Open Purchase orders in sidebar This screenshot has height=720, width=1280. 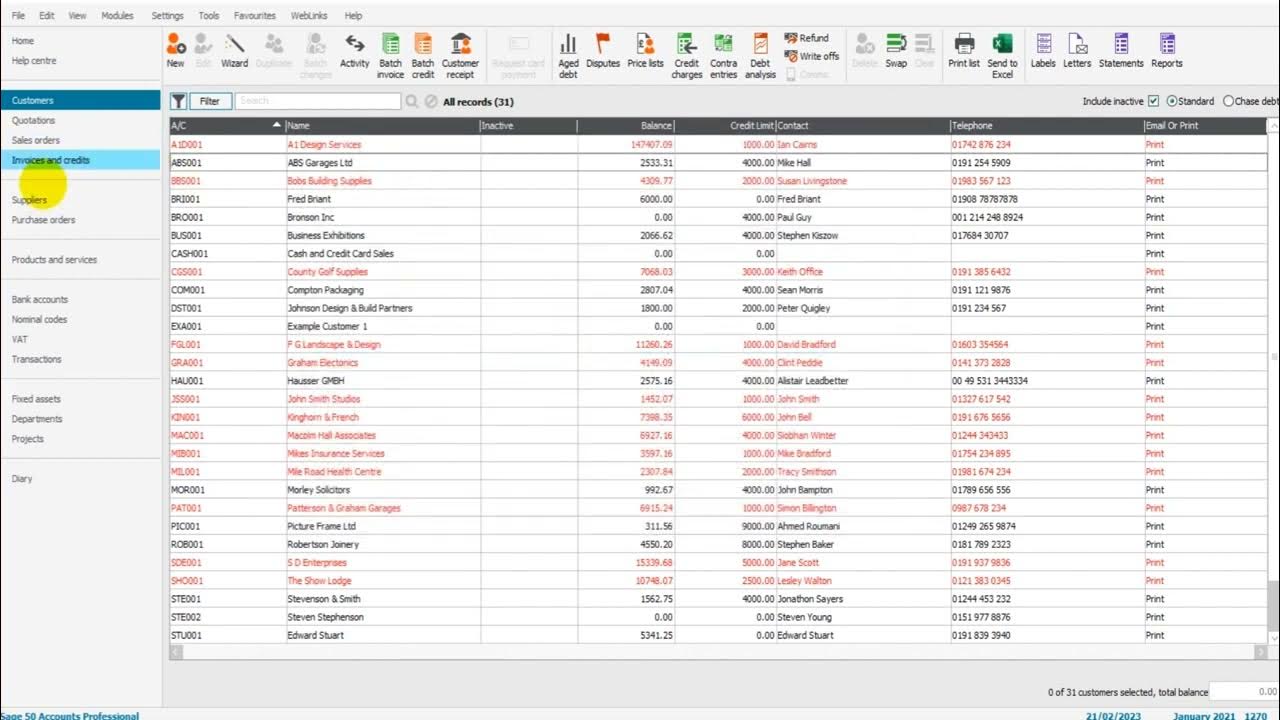click(43, 220)
